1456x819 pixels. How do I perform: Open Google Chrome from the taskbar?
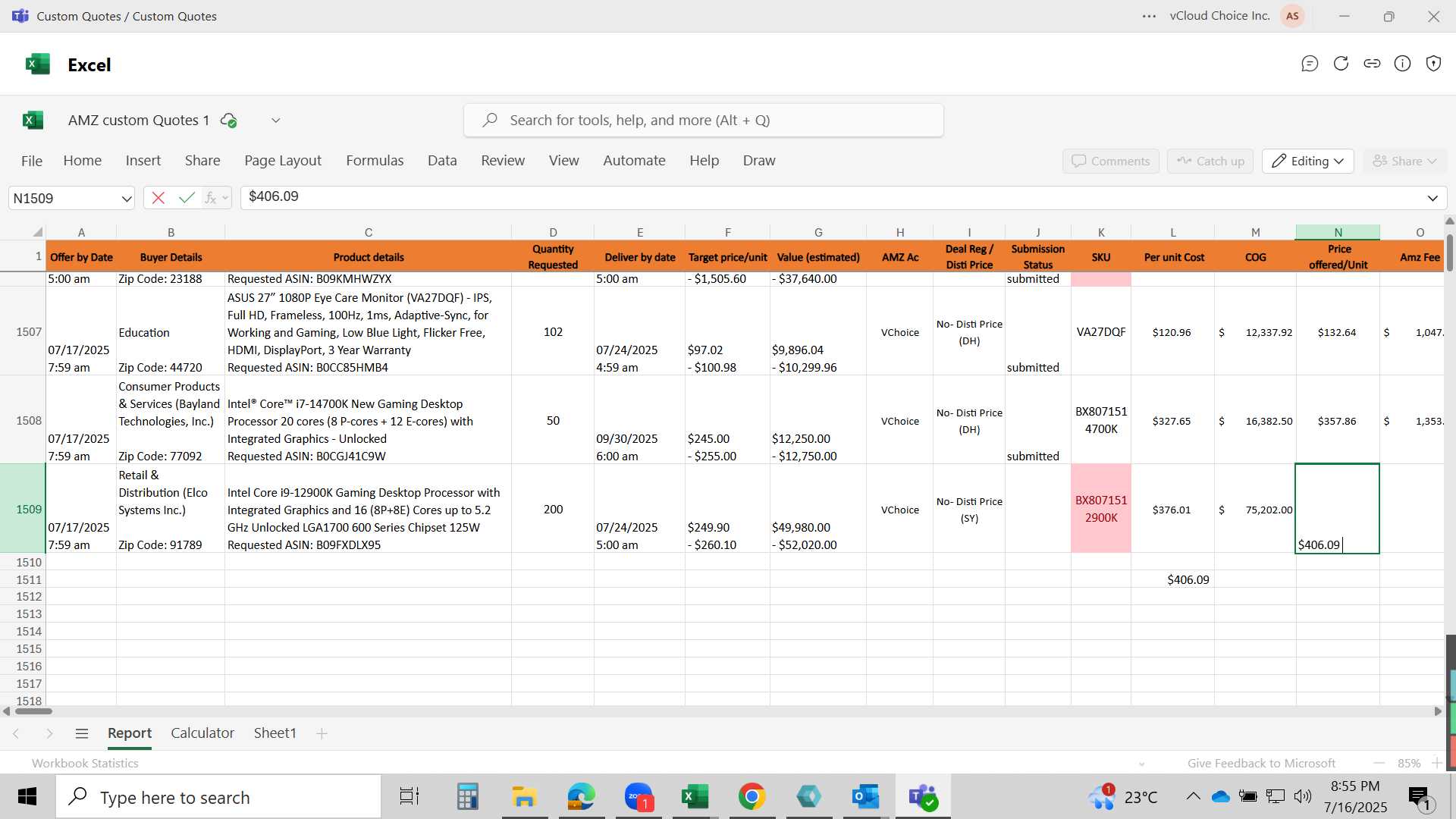(752, 797)
